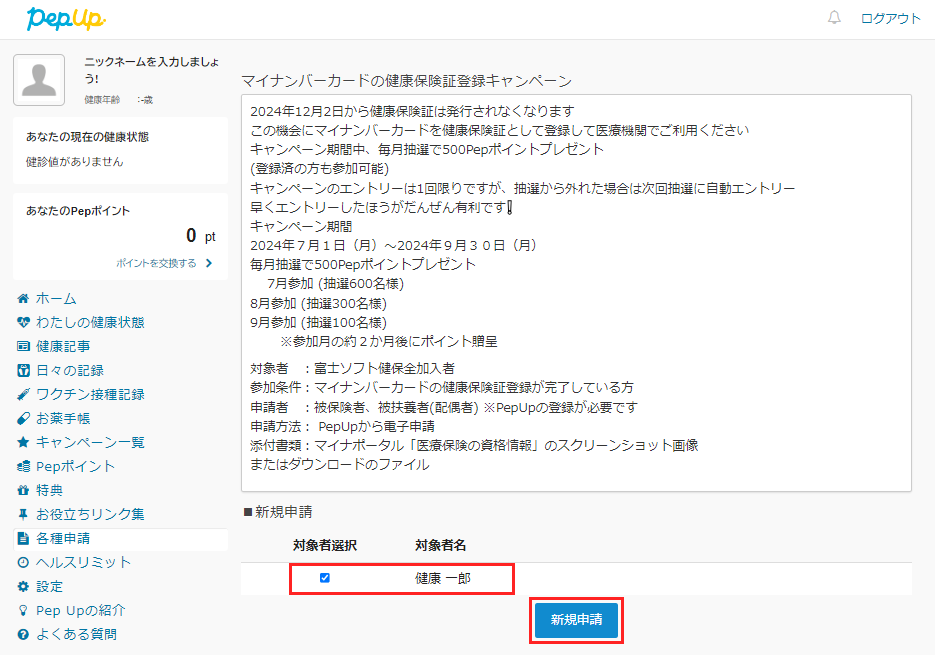
Task: Click the ニックネームを入力しましょう! prompt
Action: coord(151,70)
